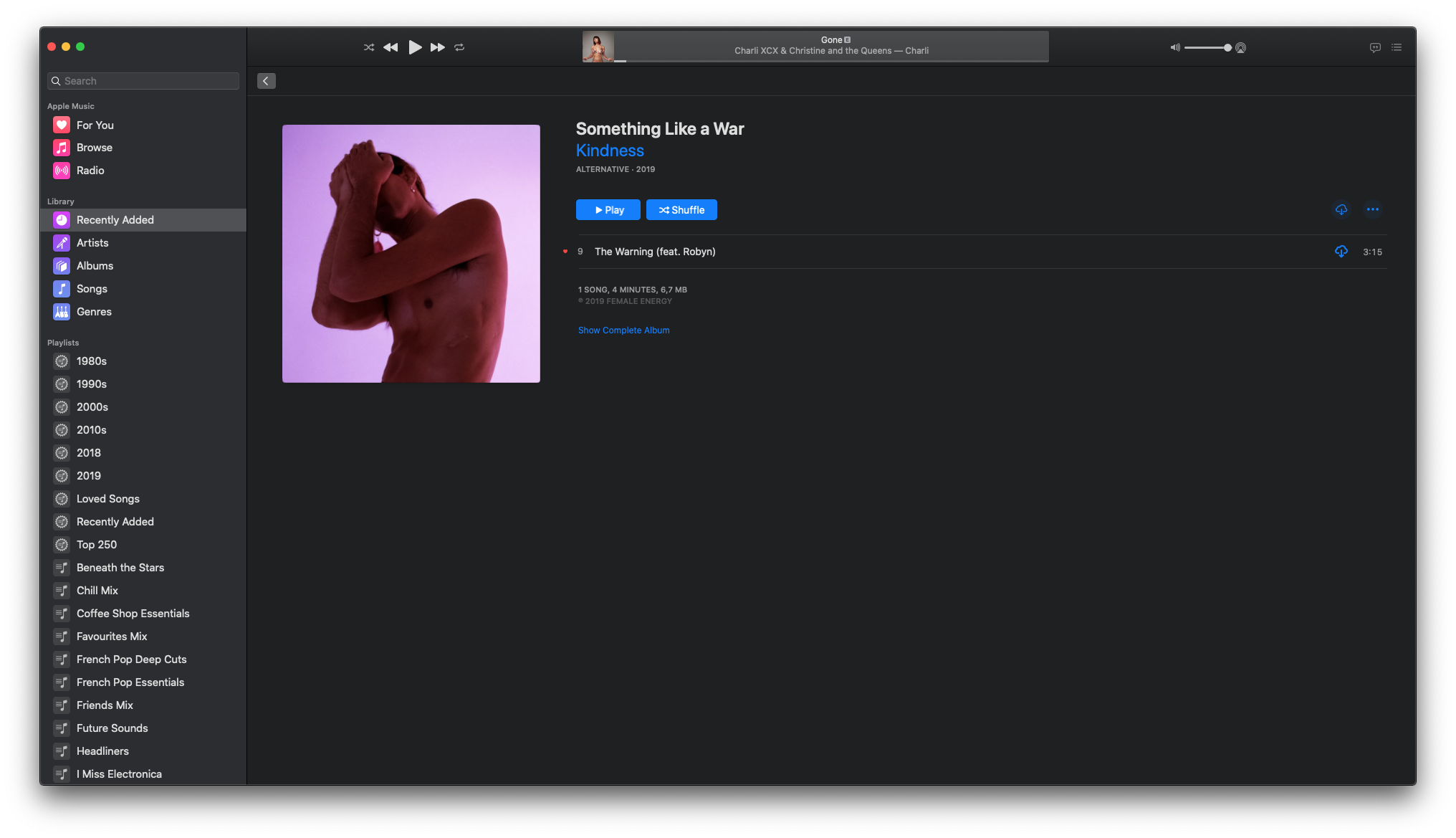Open Show Complete Album link
The width and height of the screenshot is (1456, 838).
tap(623, 330)
